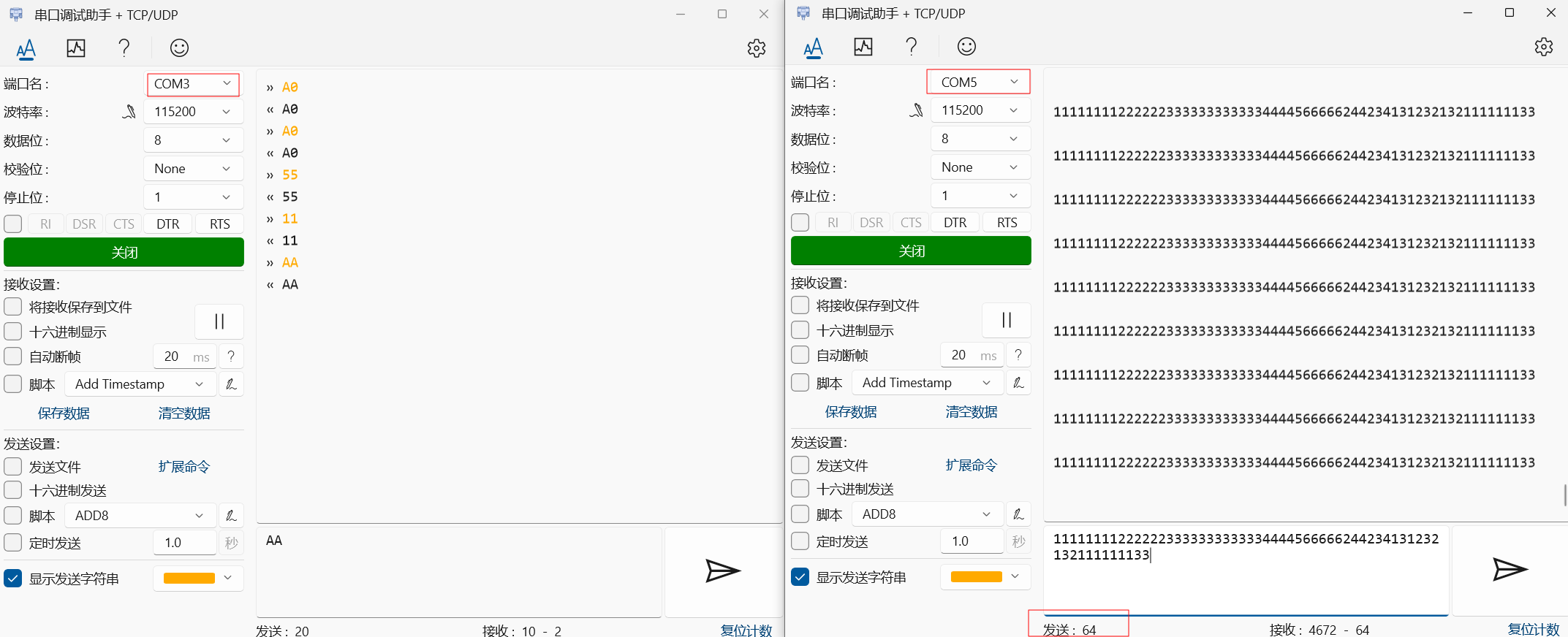
Task: Edit the Add Timestamp script in right window
Action: (1018, 383)
